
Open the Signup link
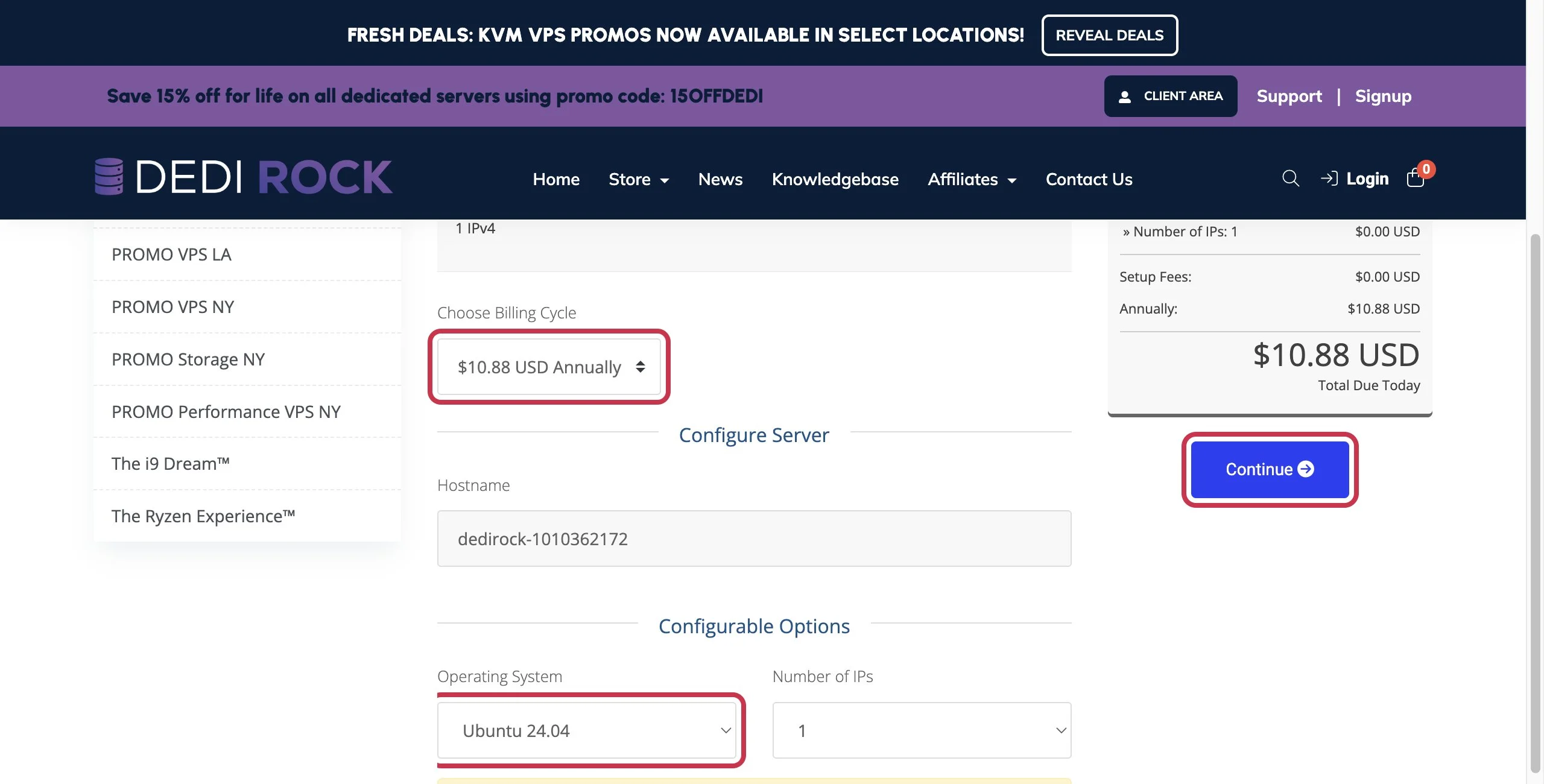click(x=1383, y=96)
